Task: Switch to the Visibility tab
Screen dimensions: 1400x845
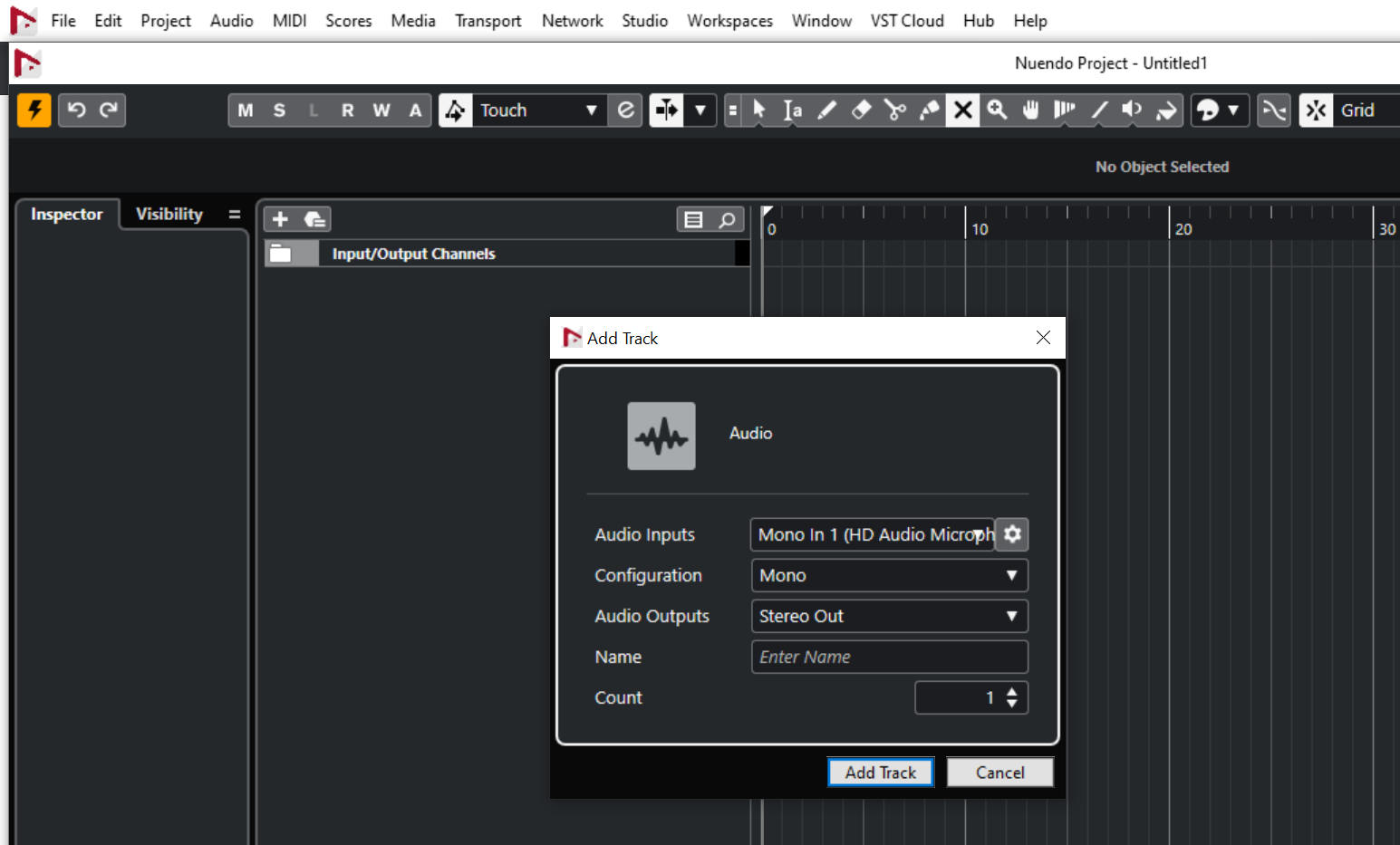Action: pos(169,215)
